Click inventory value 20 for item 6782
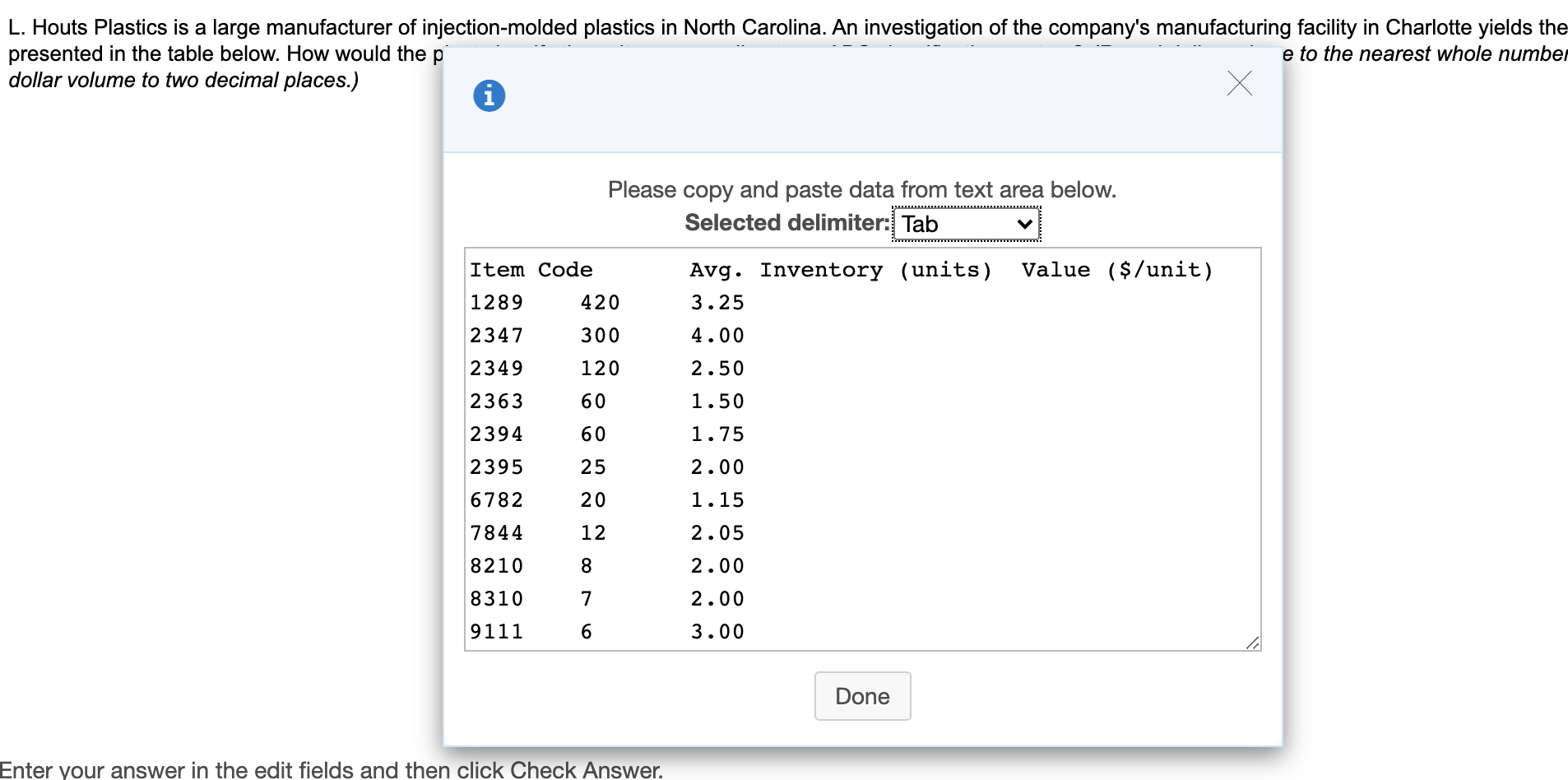The width and height of the screenshot is (1568, 780). (x=593, y=500)
